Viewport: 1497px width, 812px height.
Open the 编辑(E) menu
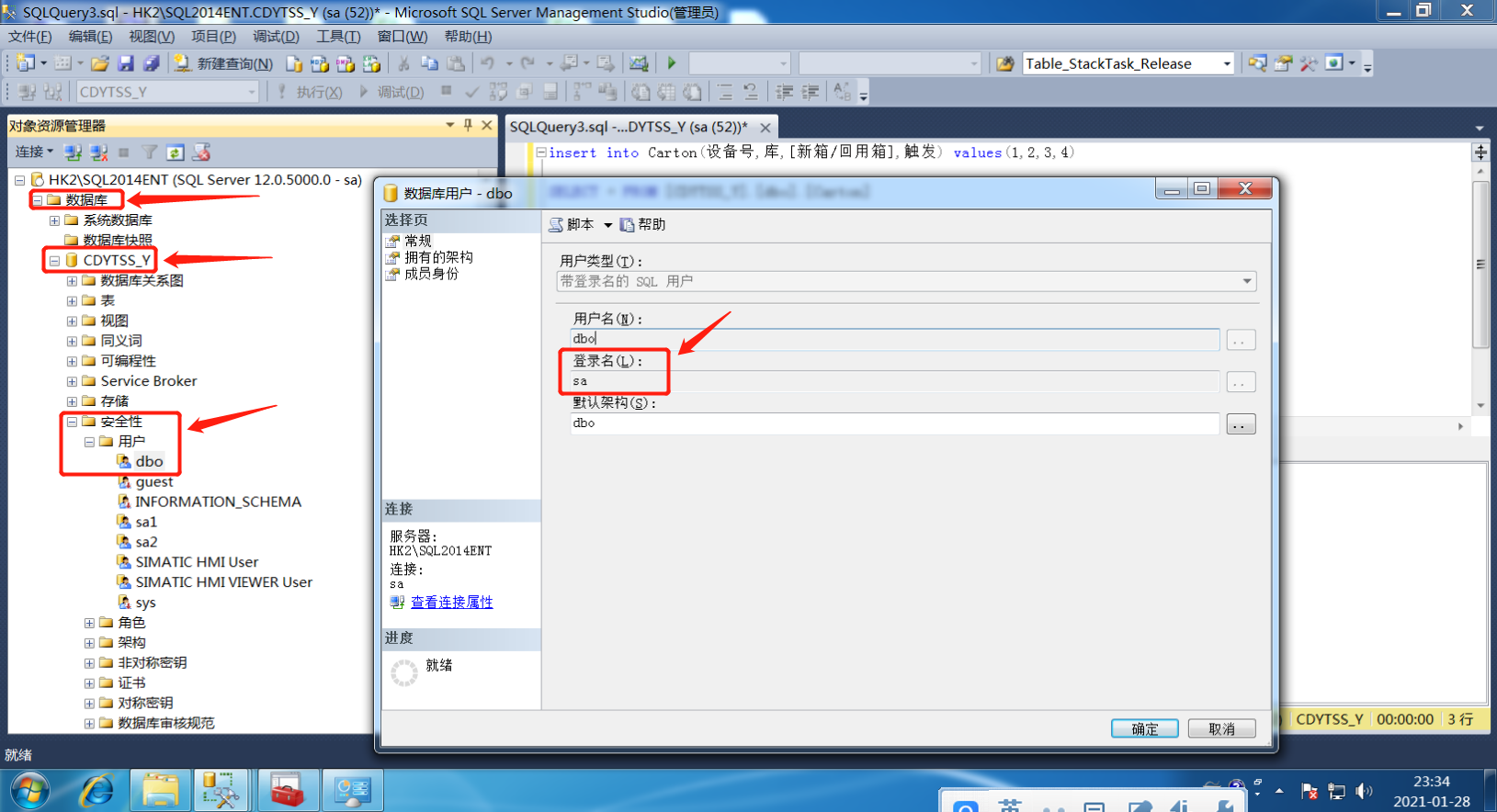pos(90,37)
